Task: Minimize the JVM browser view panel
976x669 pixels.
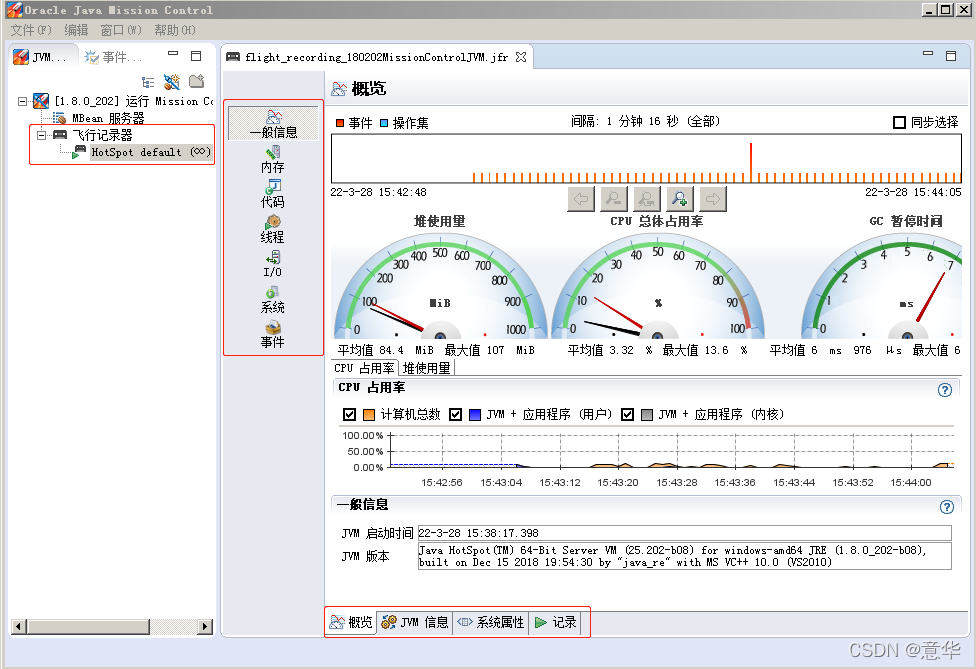Action: pyautogui.click(x=173, y=54)
